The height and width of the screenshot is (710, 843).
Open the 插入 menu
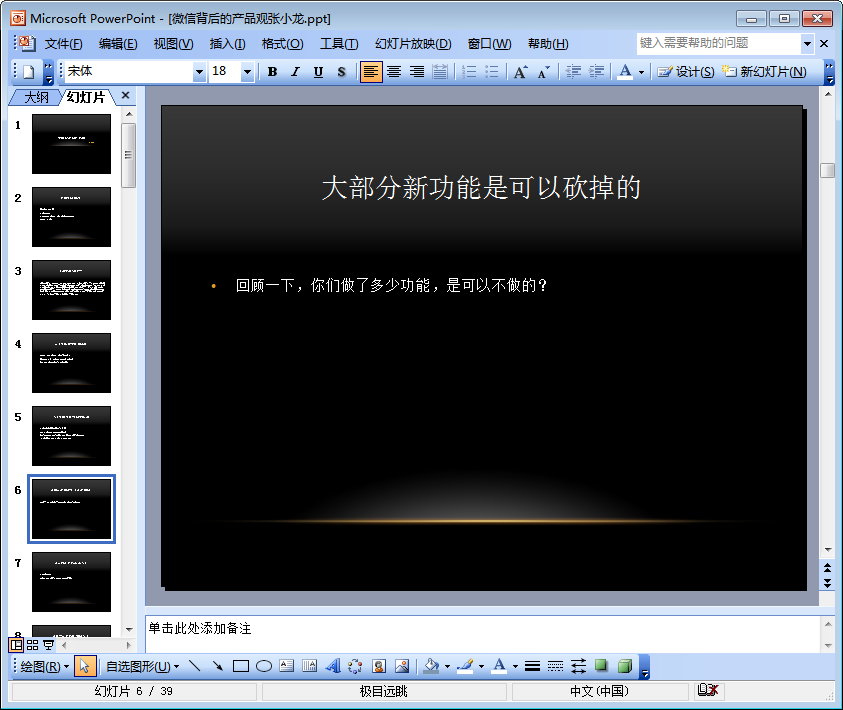pyautogui.click(x=227, y=44)
